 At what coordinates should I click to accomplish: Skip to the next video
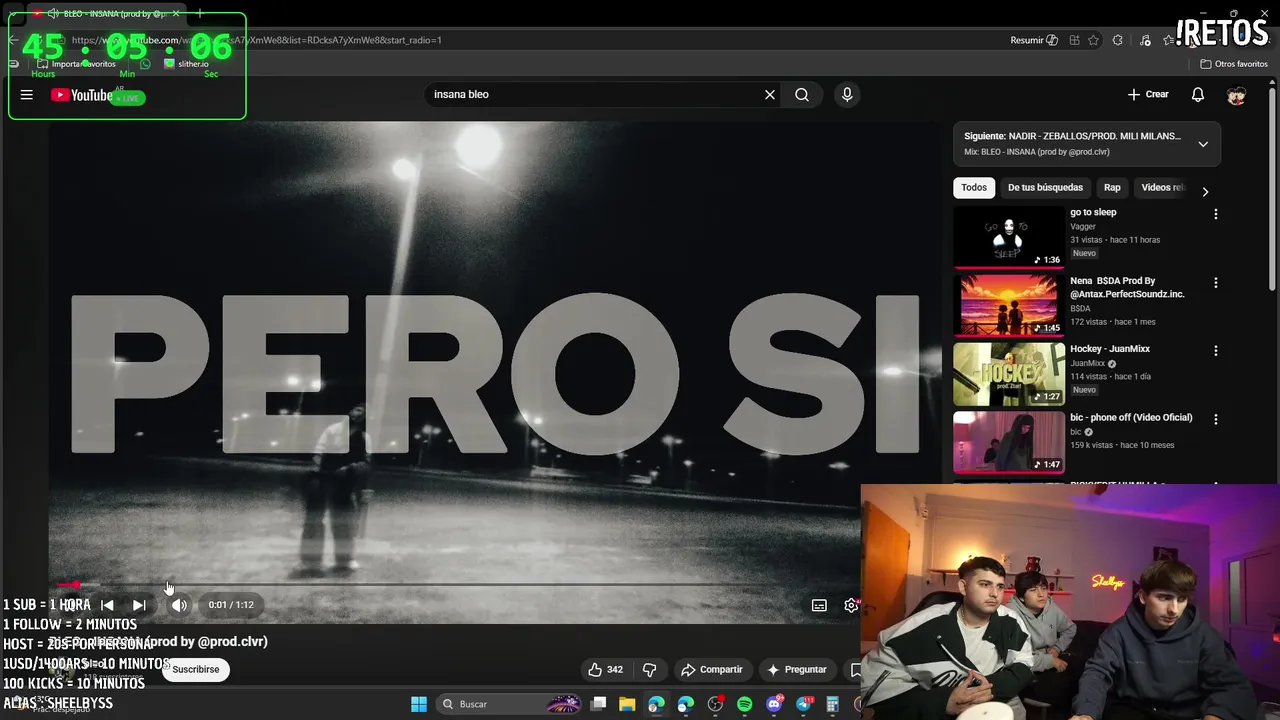(139, 605)
